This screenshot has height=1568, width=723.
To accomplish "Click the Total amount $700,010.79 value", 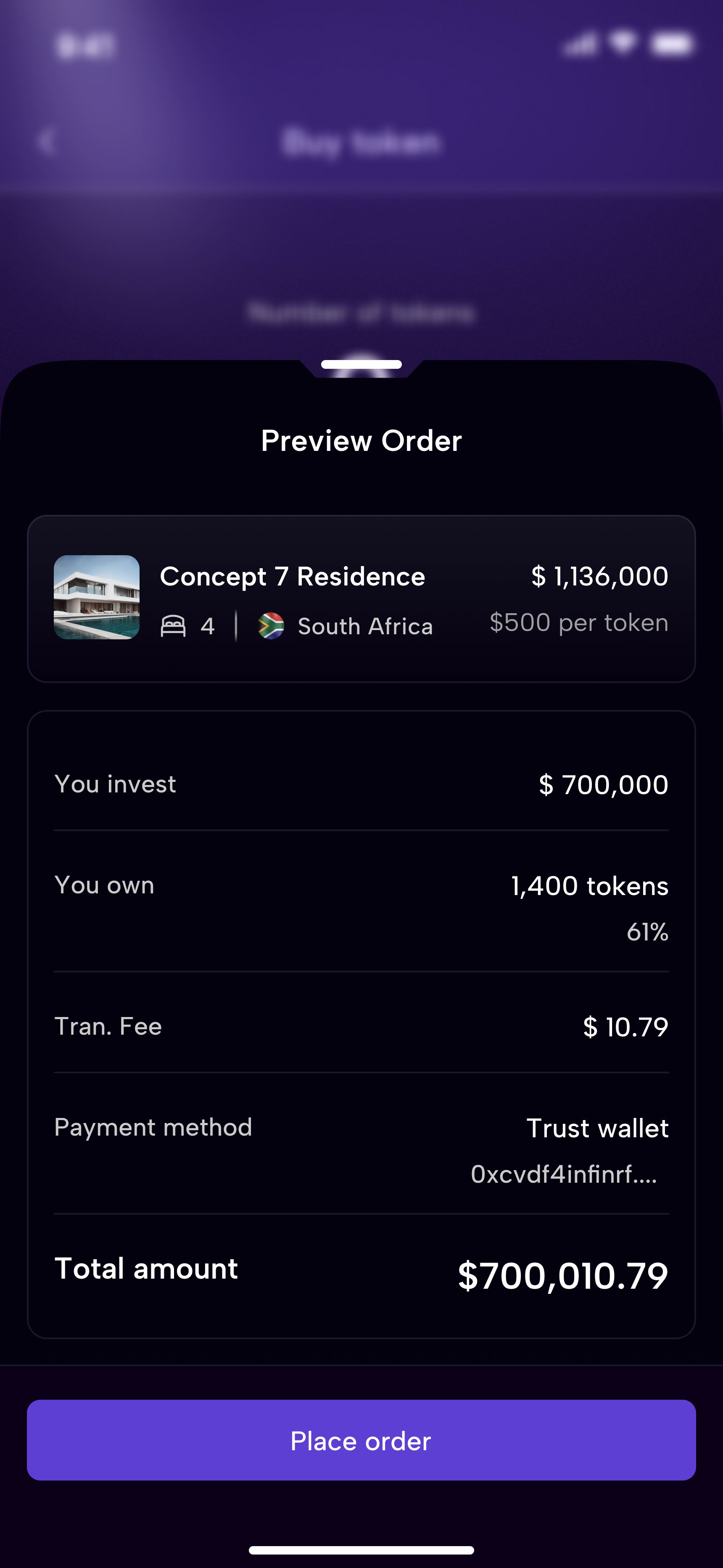I will (563, 1275).
